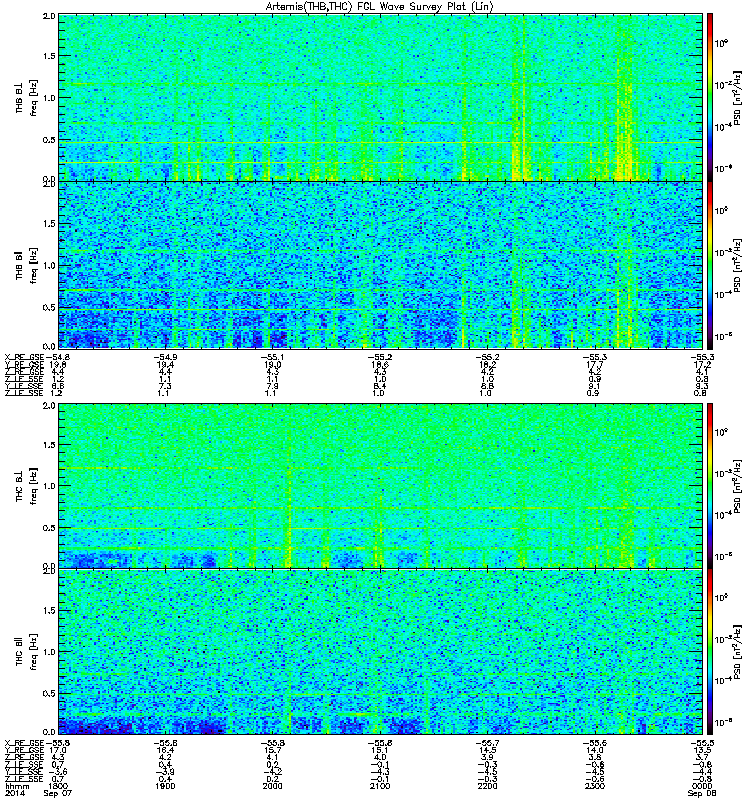
Task: Click the THB Y_RE_GSE value '17.7'
Action: point(594,364)
